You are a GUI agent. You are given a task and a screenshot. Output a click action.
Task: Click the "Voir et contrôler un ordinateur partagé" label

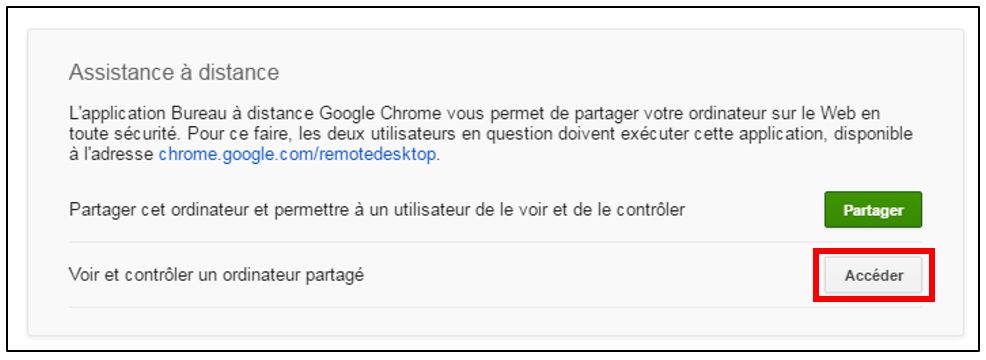(216, 275)
